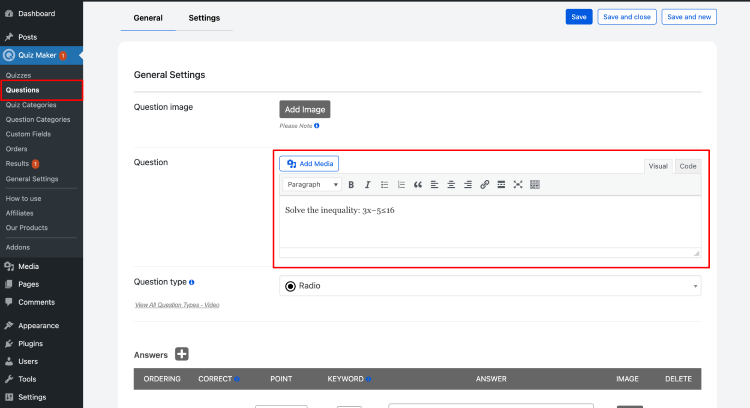Align text left in editor
750x408 pixels.
pyautogui.click(x=434, y=185)
